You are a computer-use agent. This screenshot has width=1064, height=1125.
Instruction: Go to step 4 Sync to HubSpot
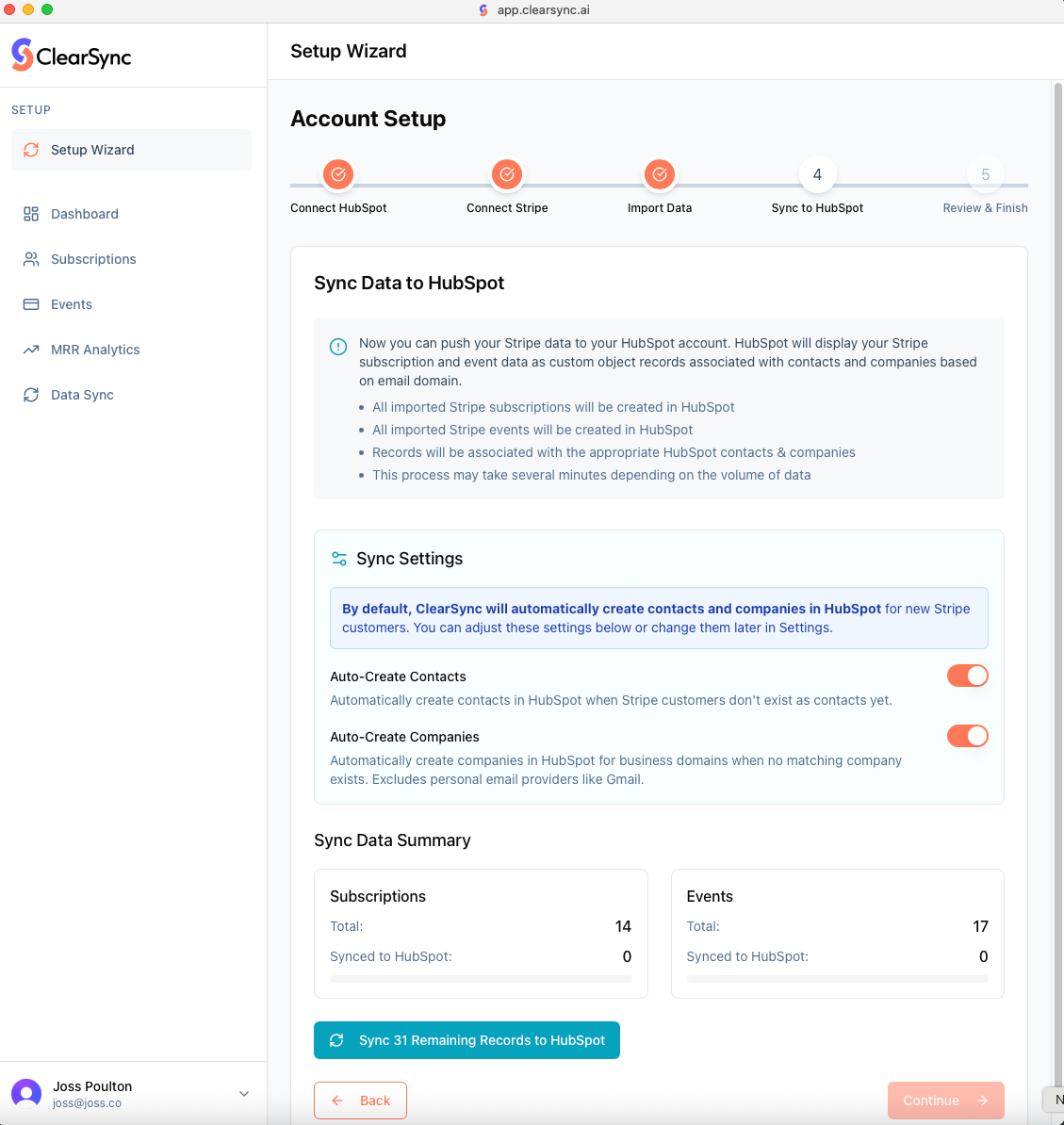(817, 174)
